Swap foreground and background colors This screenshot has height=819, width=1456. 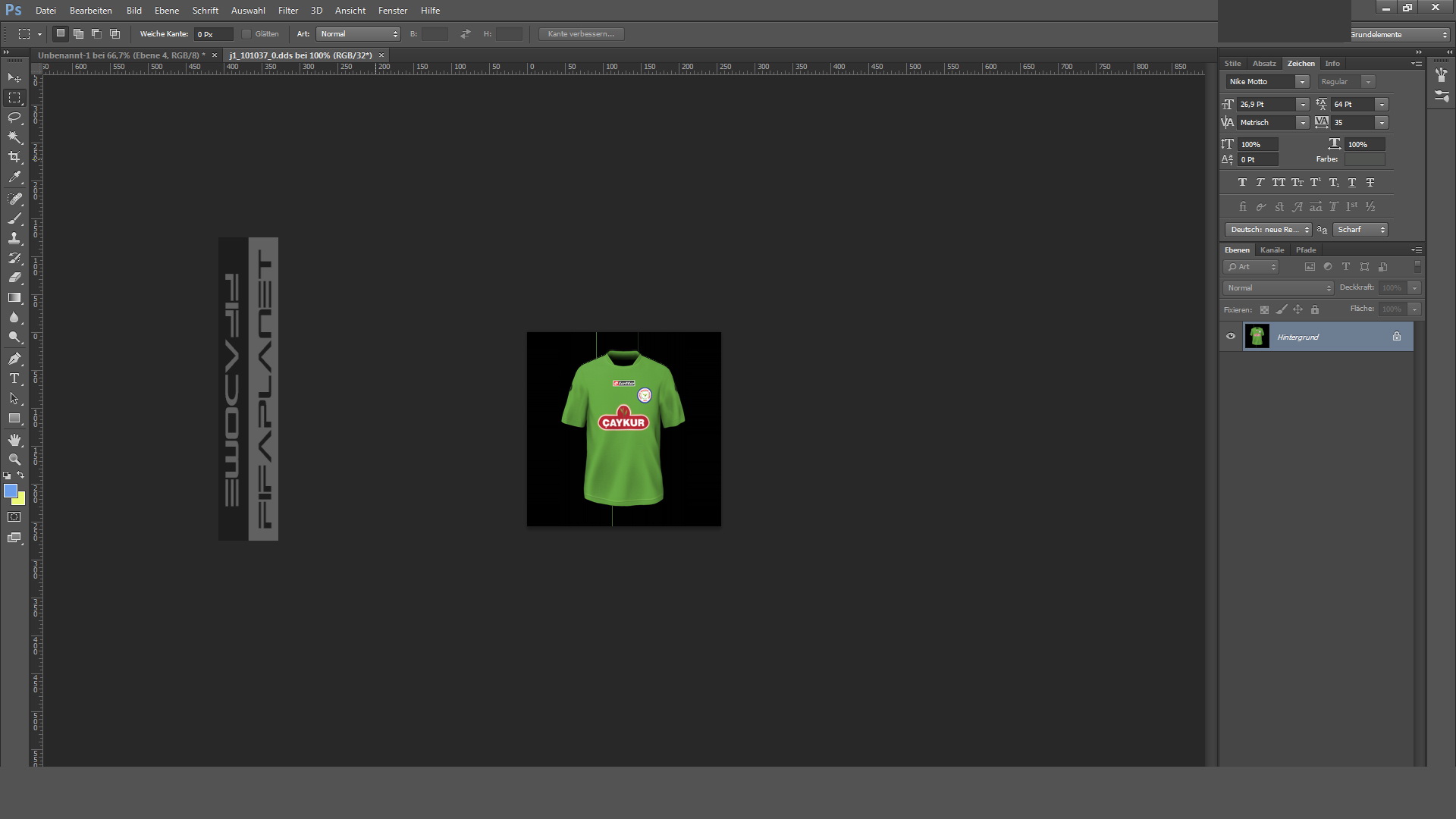tap(21, 475)
